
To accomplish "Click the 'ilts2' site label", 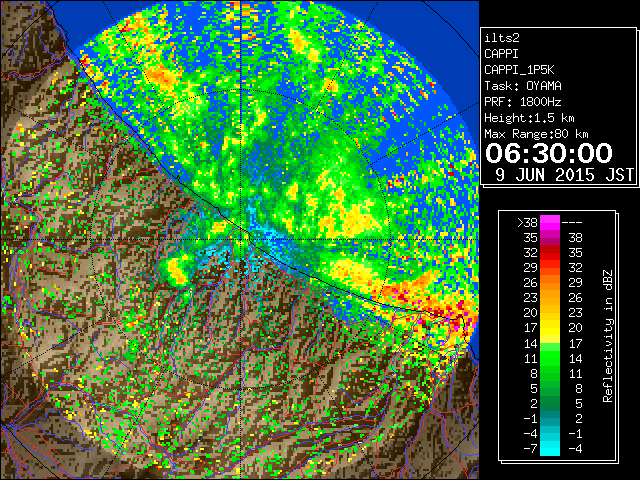I will pos(502,38).
